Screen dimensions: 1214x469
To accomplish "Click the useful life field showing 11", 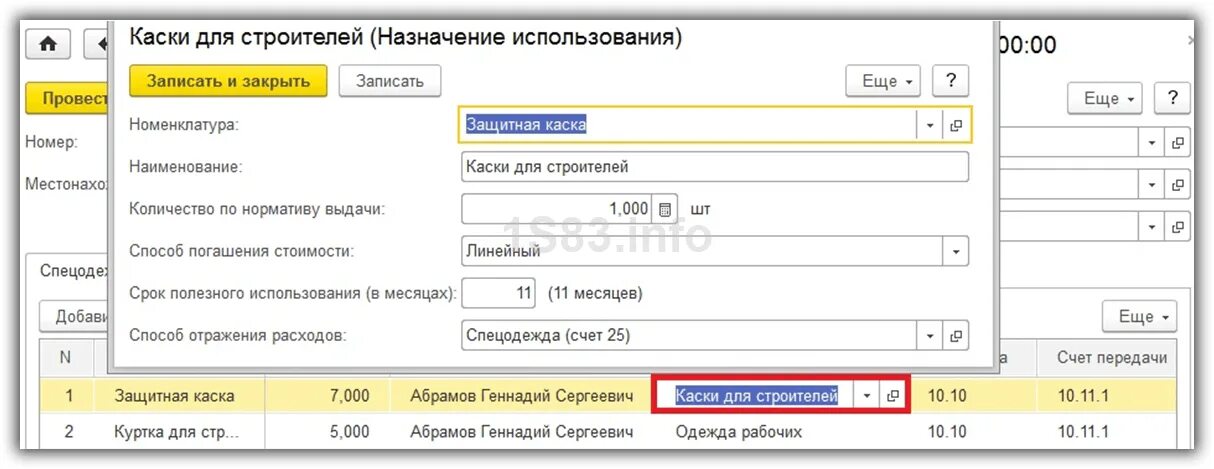I will coord(500,293).
